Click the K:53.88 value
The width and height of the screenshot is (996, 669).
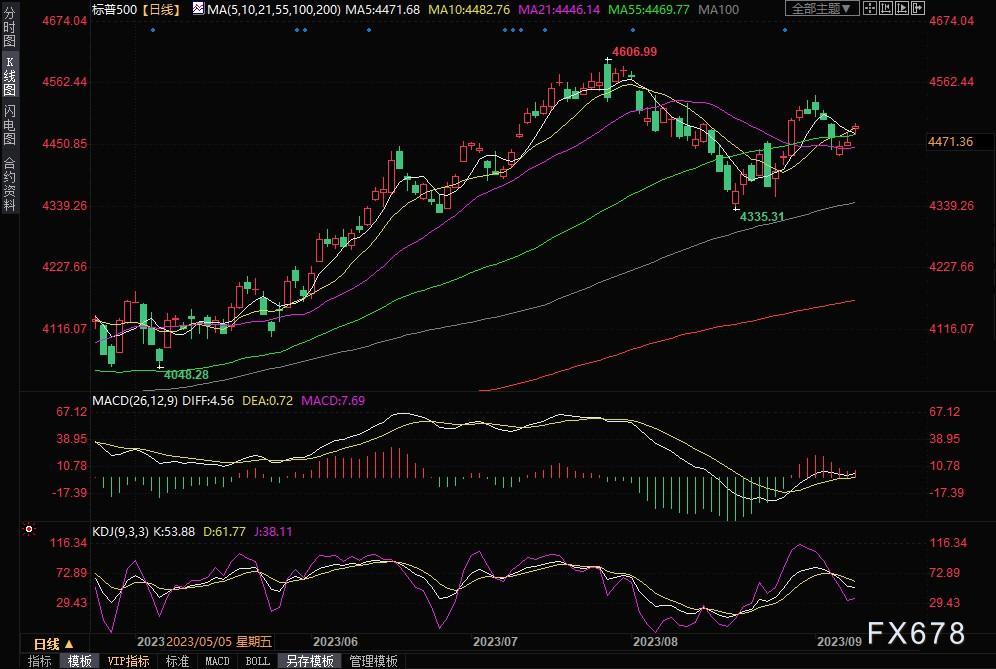coord(174,531)
